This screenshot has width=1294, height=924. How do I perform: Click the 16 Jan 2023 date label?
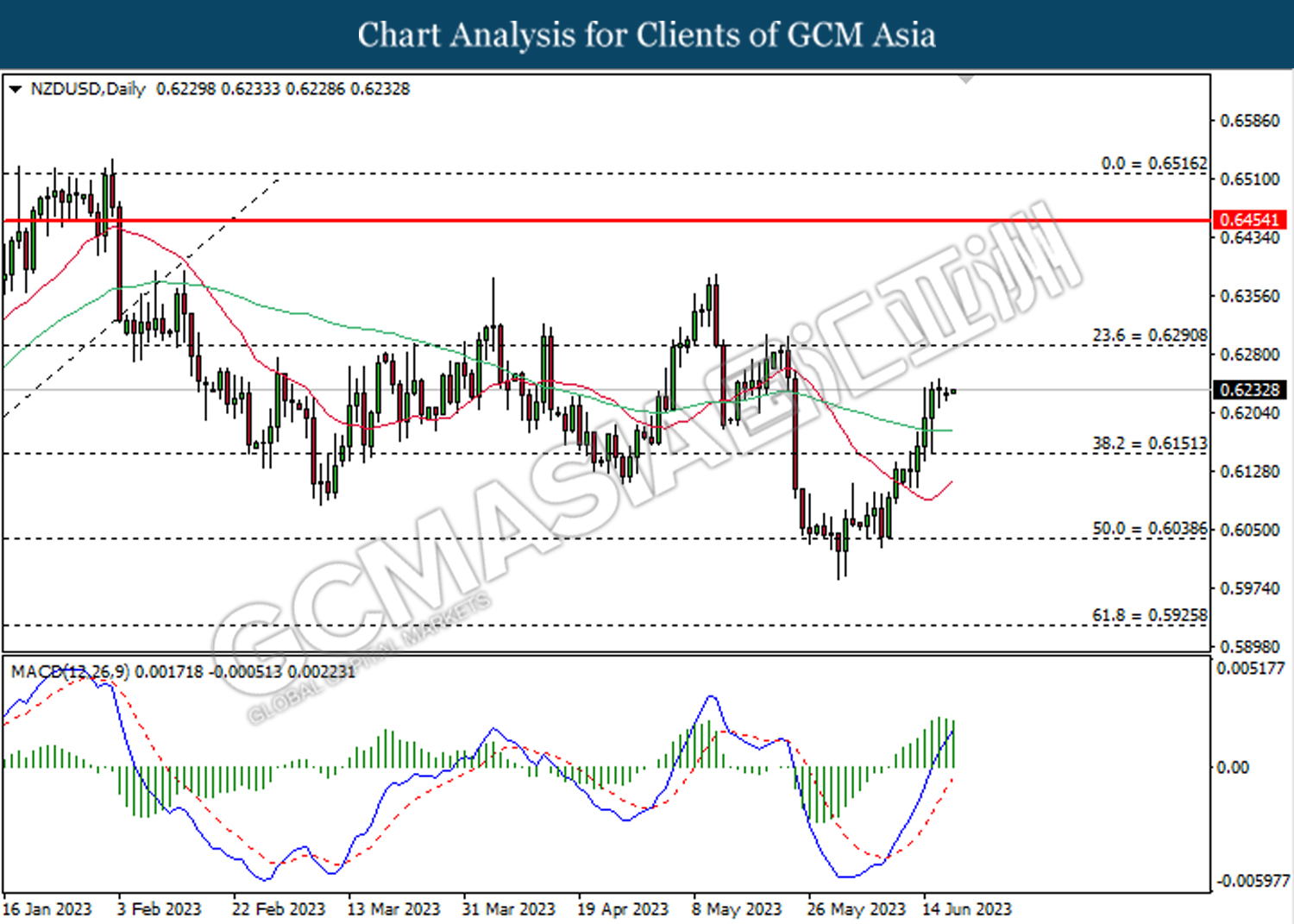click(x=47, y=909)
